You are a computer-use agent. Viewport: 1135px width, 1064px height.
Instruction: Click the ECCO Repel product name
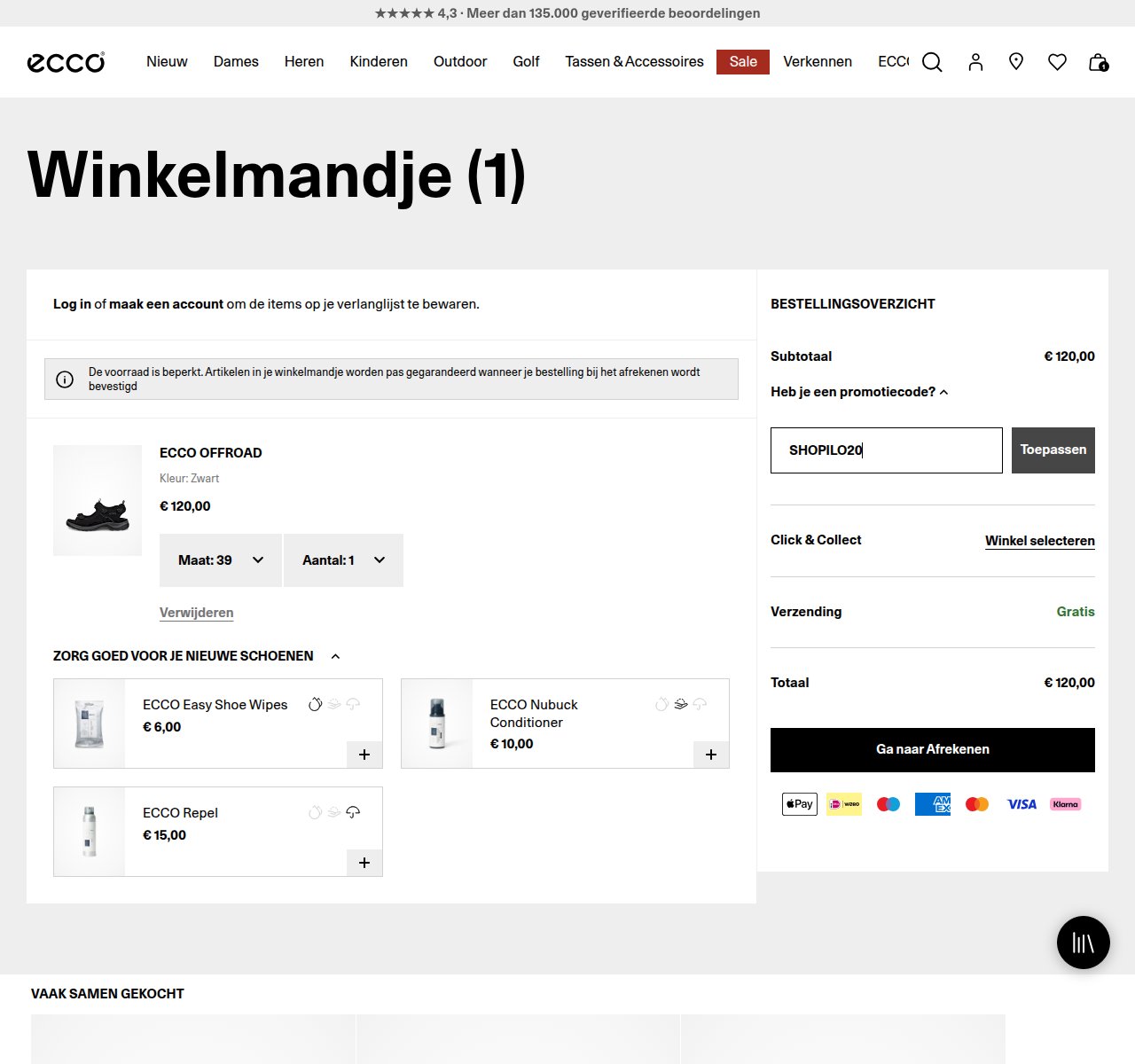tap(180, 813)
